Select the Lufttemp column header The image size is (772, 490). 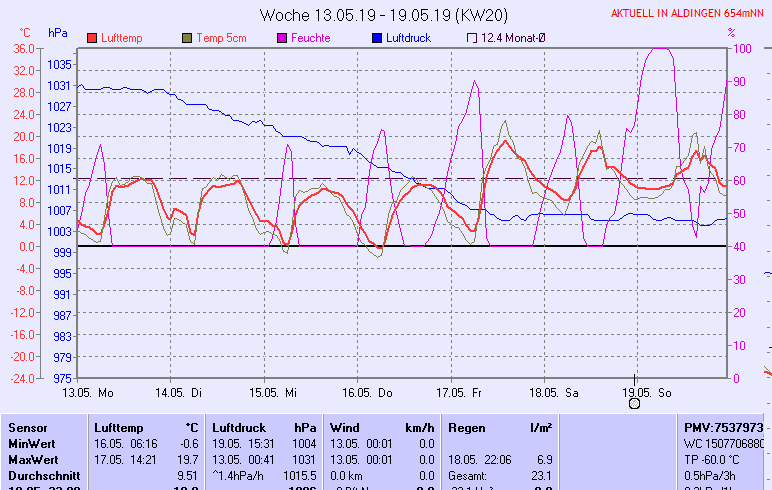[x=116, y=427]
